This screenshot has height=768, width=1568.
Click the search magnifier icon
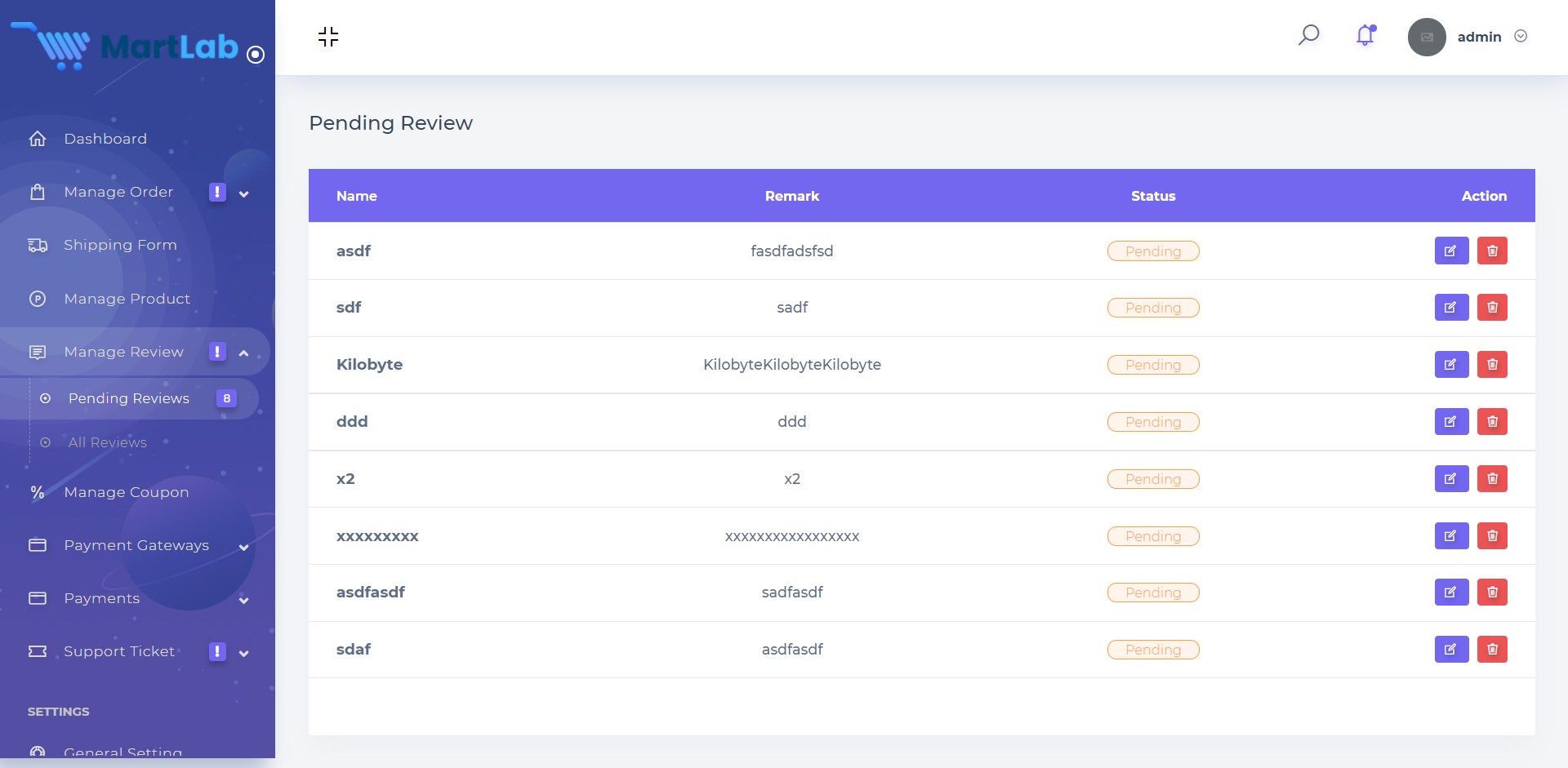click(1308, 35)
